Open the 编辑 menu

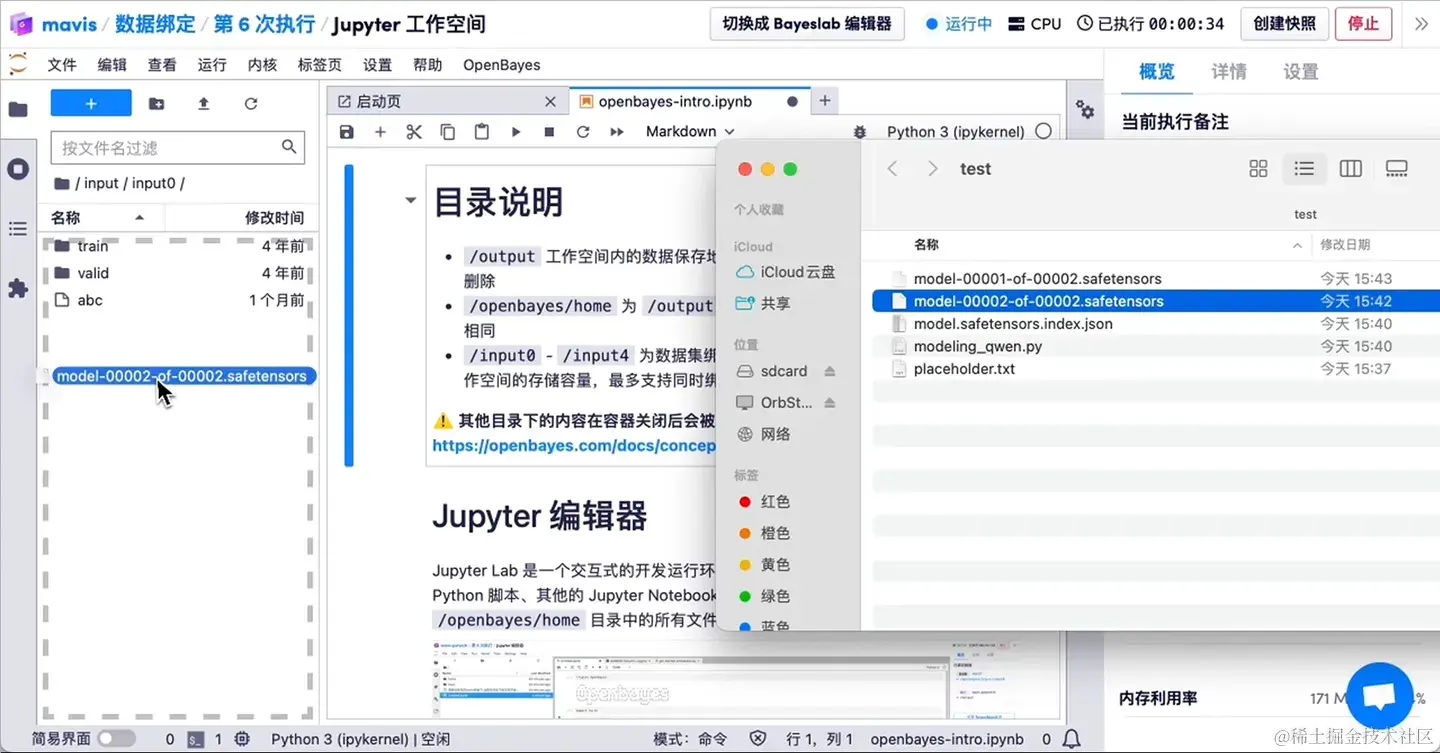[112, 65]
